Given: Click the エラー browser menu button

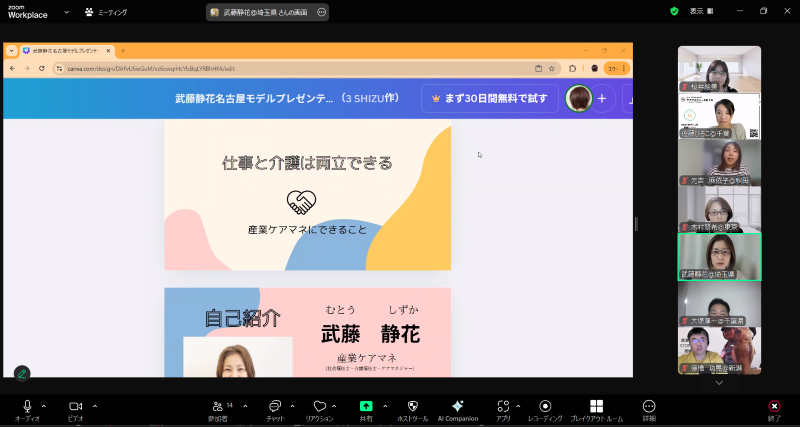Looking at the screenshot, I should coord(617,68).
